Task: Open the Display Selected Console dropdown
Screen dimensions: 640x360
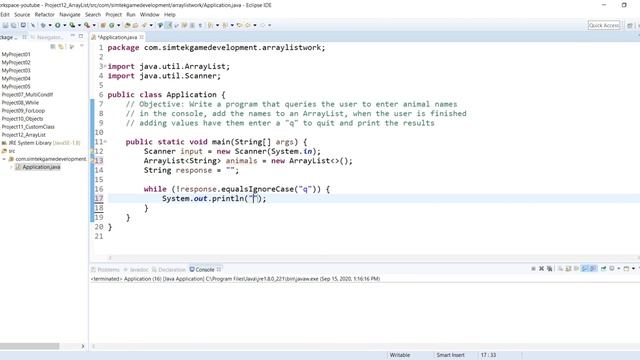Action: click(619, 269)
